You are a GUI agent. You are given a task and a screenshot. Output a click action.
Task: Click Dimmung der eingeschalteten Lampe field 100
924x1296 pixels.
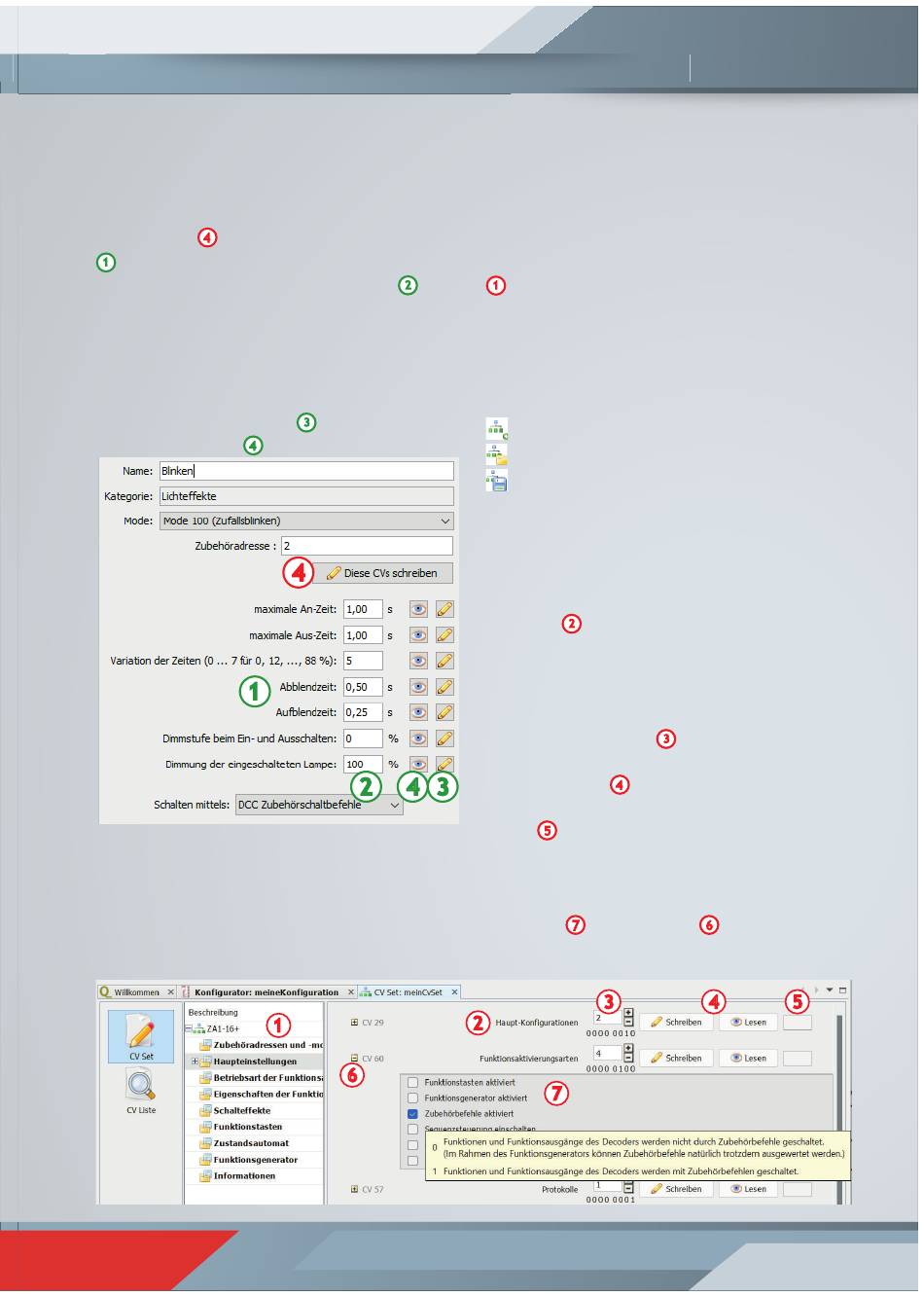coord(363,764)
